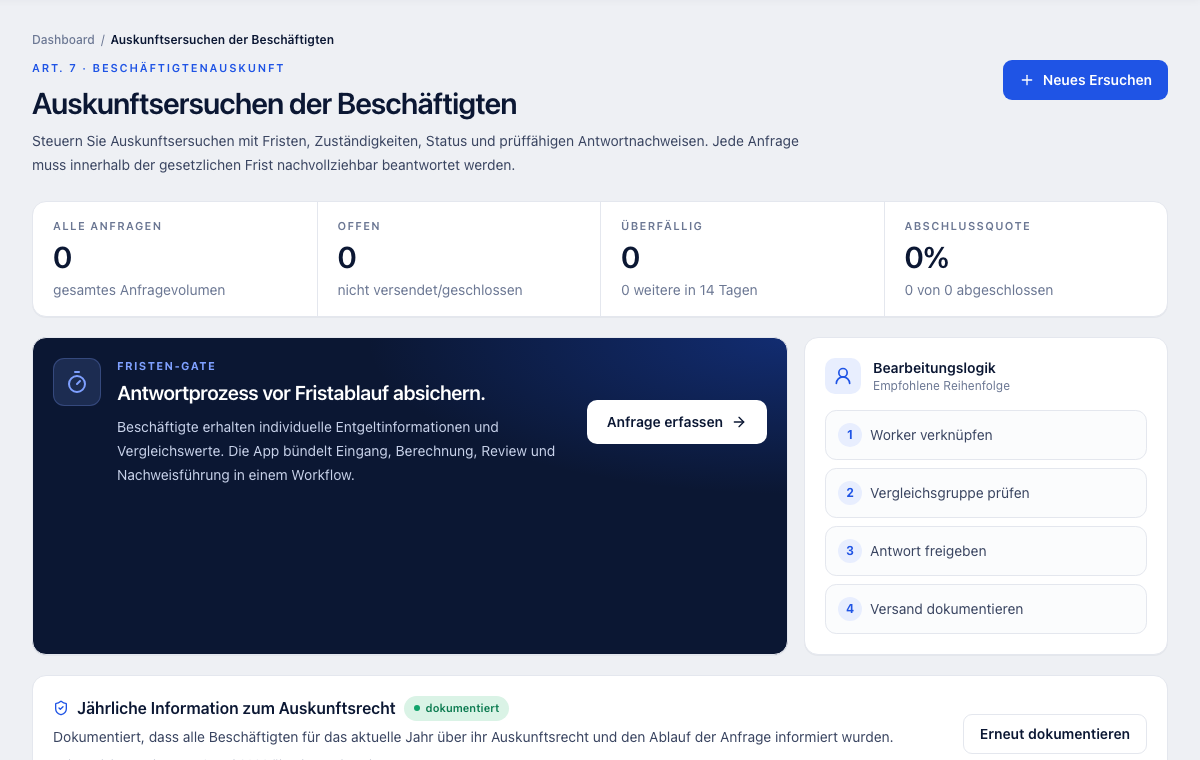Click the Alle Anfragen stat card
This screenshot has width=1200, height=760.
pos(175,259)
